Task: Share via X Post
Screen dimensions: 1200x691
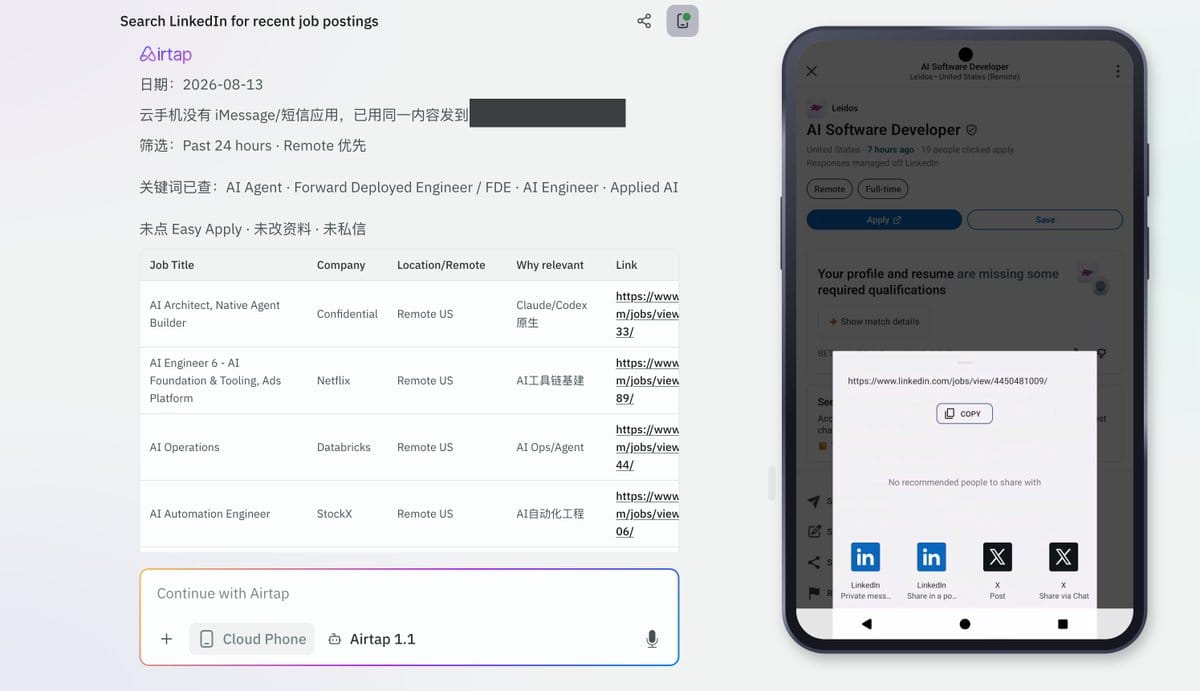Action: point(997,571)
